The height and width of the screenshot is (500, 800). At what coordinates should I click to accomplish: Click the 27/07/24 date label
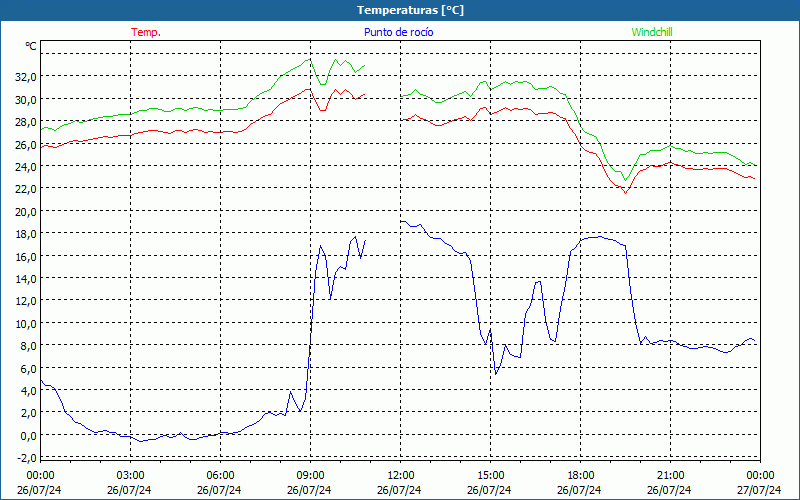[x=760, y=490]
